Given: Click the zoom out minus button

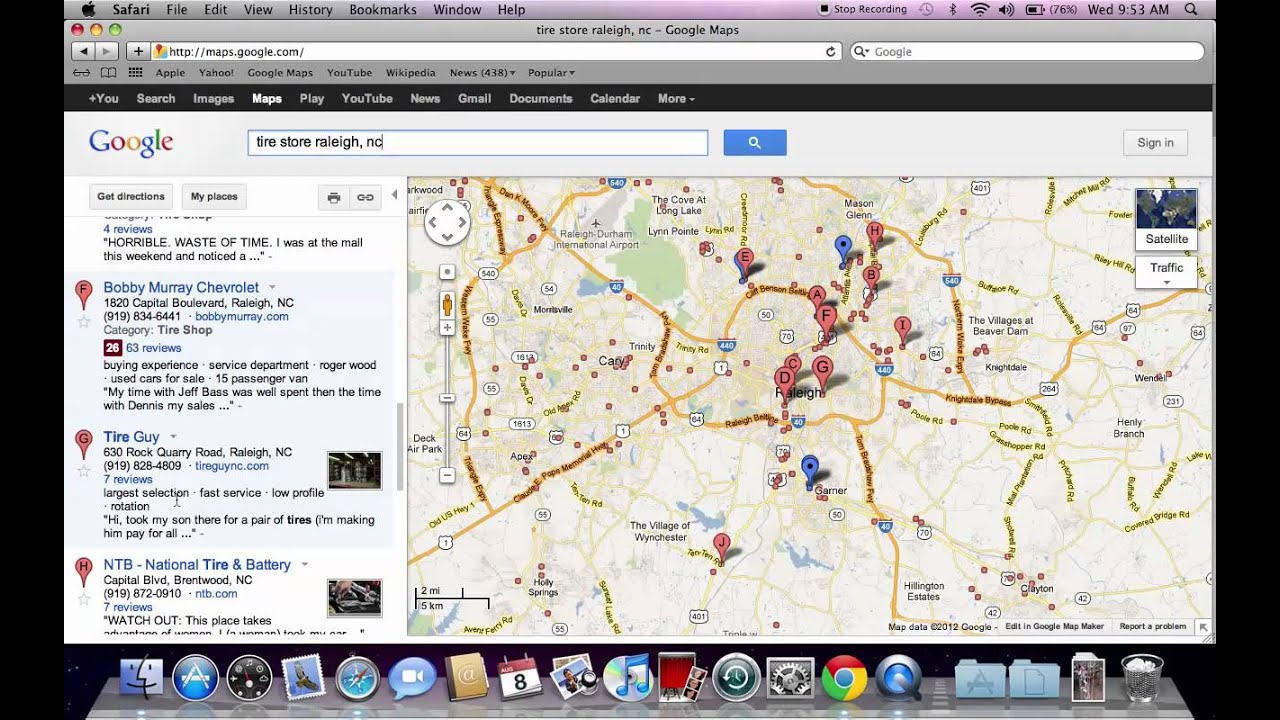Looking at the screenshot, I should click(447, 475).
